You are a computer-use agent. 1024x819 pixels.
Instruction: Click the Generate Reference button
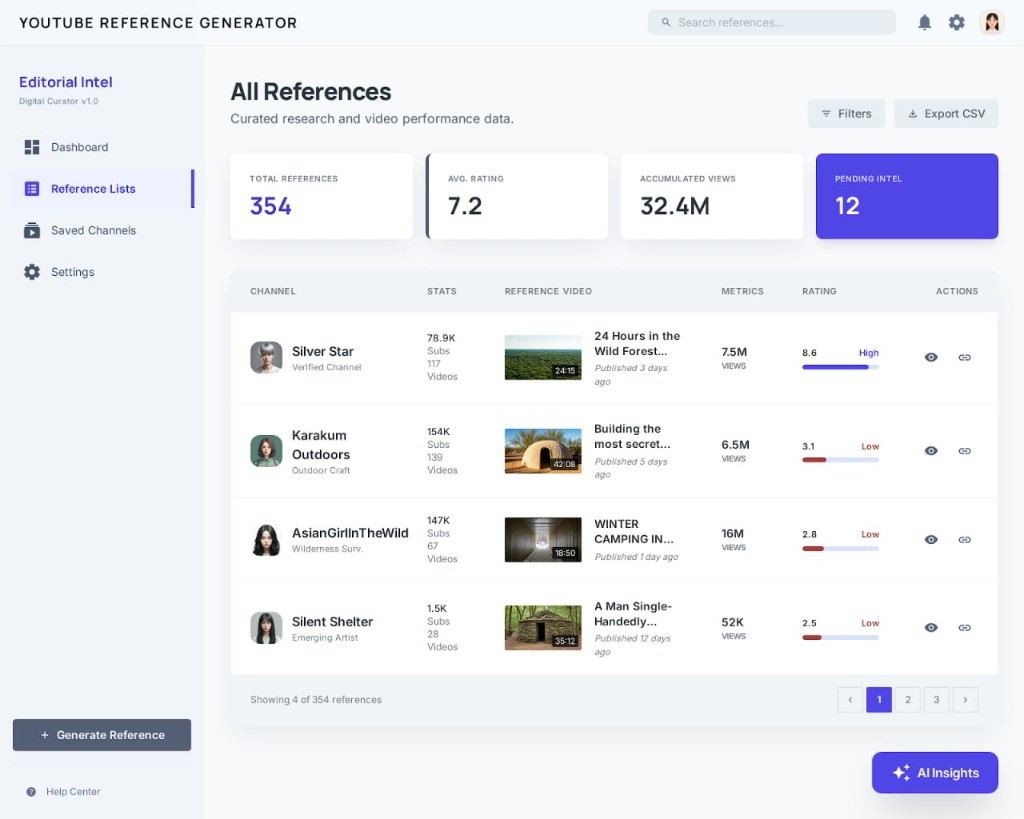click(102, 735)
